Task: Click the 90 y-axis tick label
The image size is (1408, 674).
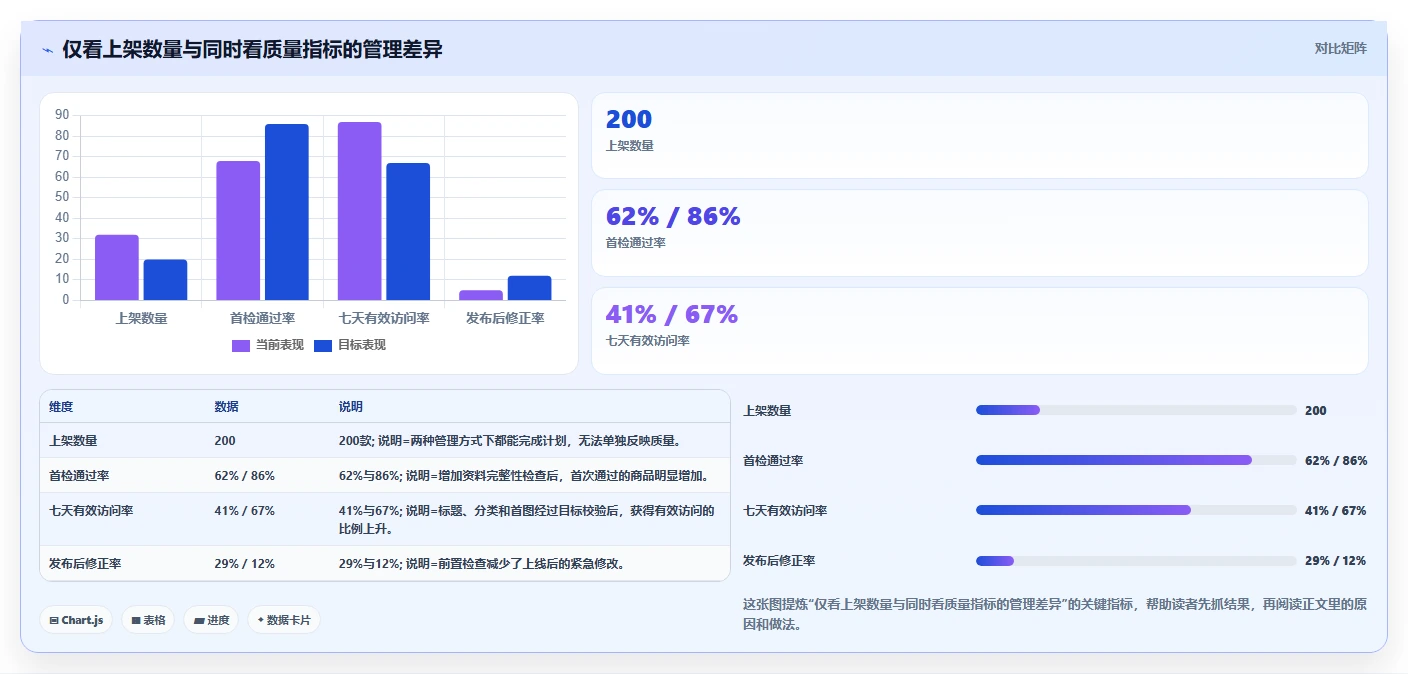Action: pyautogui.click(x=62, y=115)
